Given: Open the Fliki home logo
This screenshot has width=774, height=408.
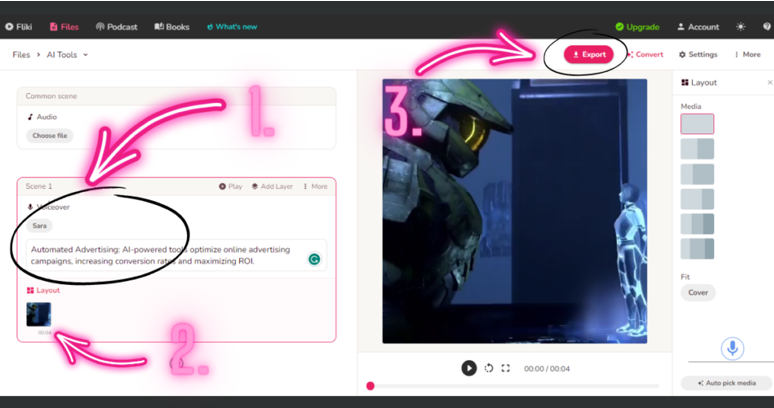Looking at the screenshot, I should click(x=18, y=27).
